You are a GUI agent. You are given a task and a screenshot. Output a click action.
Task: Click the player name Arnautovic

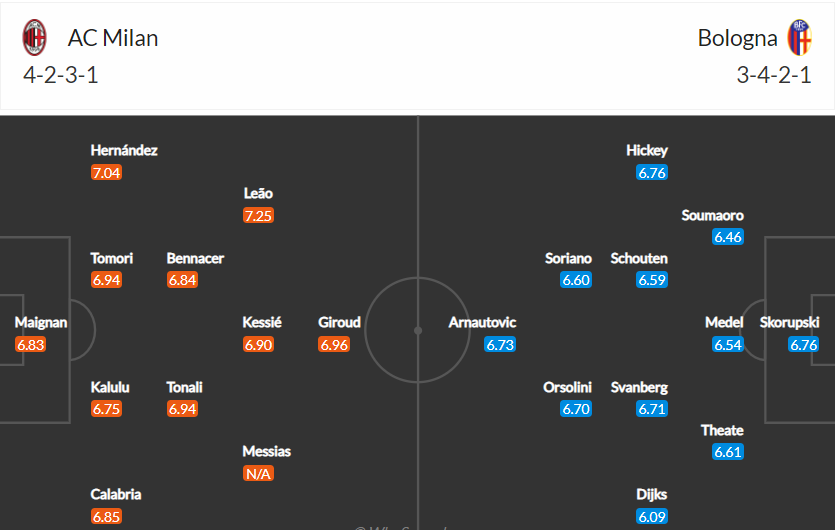[x=482, y=322]
